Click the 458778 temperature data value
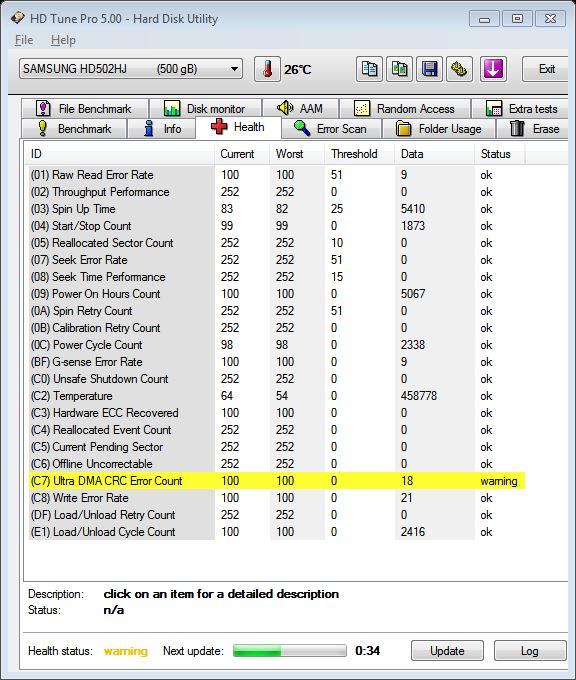 pos(419,396)
